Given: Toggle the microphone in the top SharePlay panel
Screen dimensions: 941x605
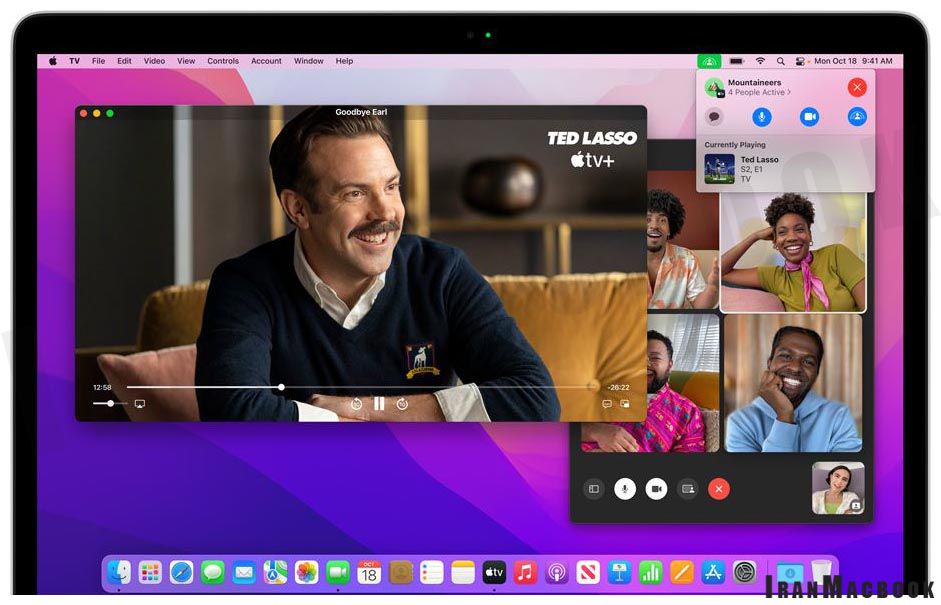Looking at the screenshot, I should pyautogui.click(x=762, y=117).
